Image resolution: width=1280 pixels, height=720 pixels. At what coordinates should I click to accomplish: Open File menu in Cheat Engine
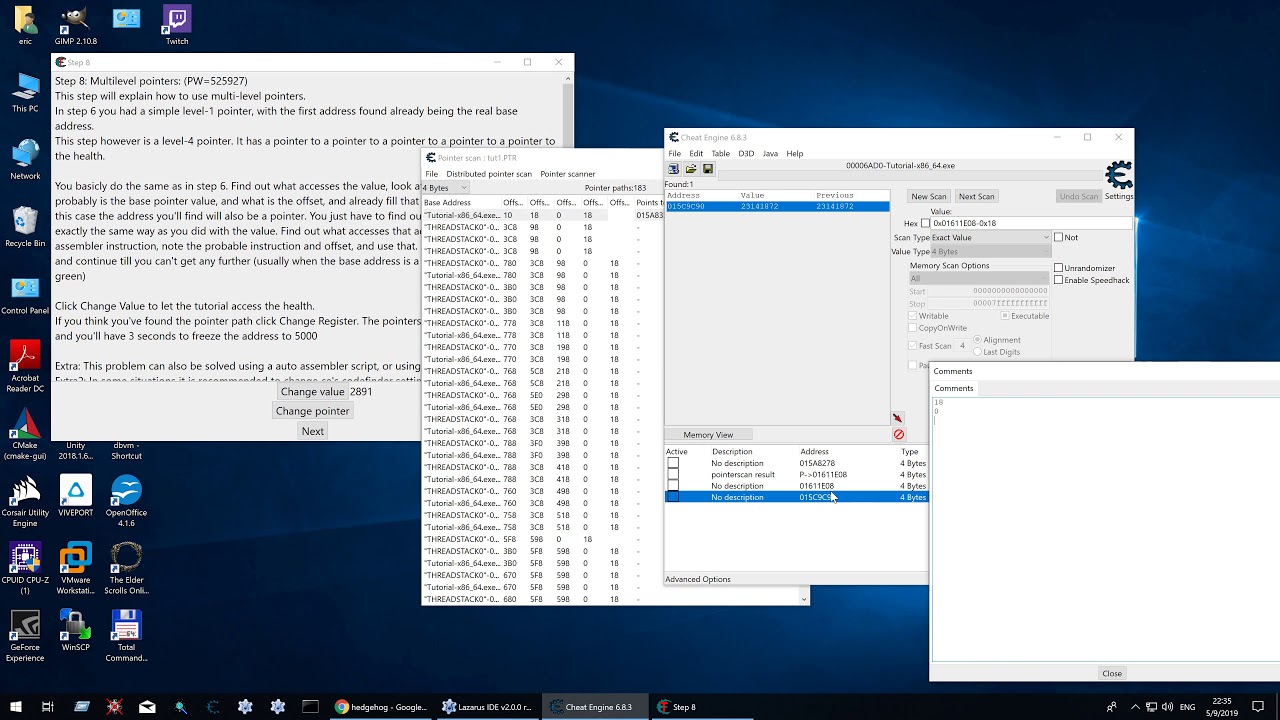tap(675, 154)
